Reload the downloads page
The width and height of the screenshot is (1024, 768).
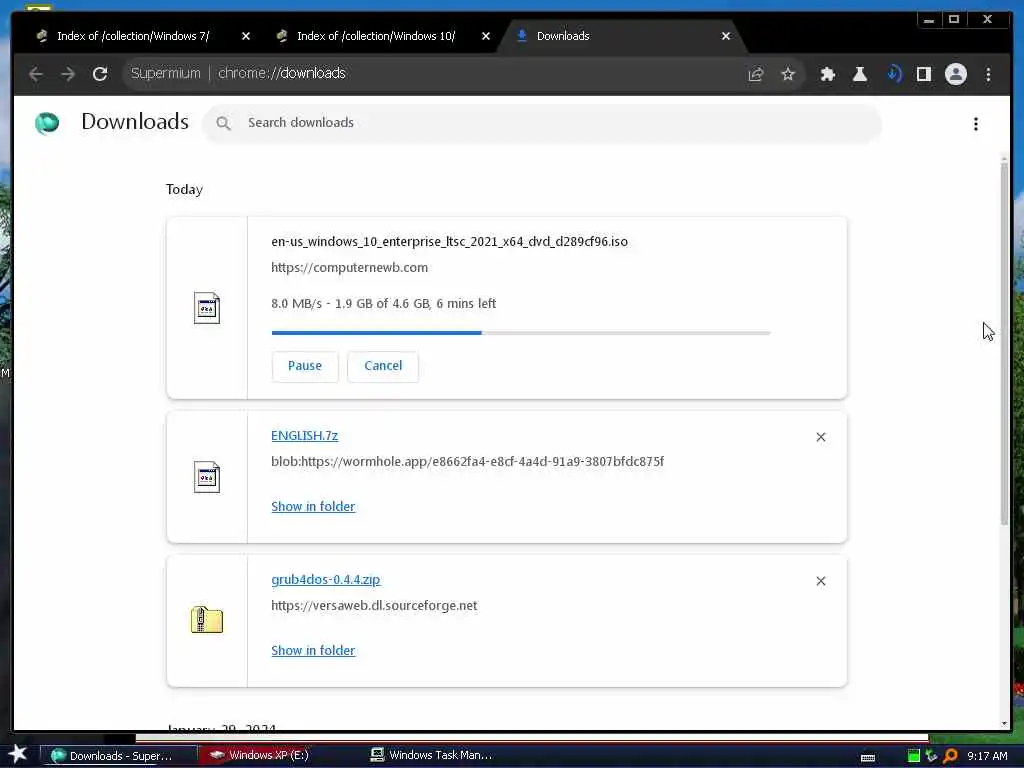point(100,74)
